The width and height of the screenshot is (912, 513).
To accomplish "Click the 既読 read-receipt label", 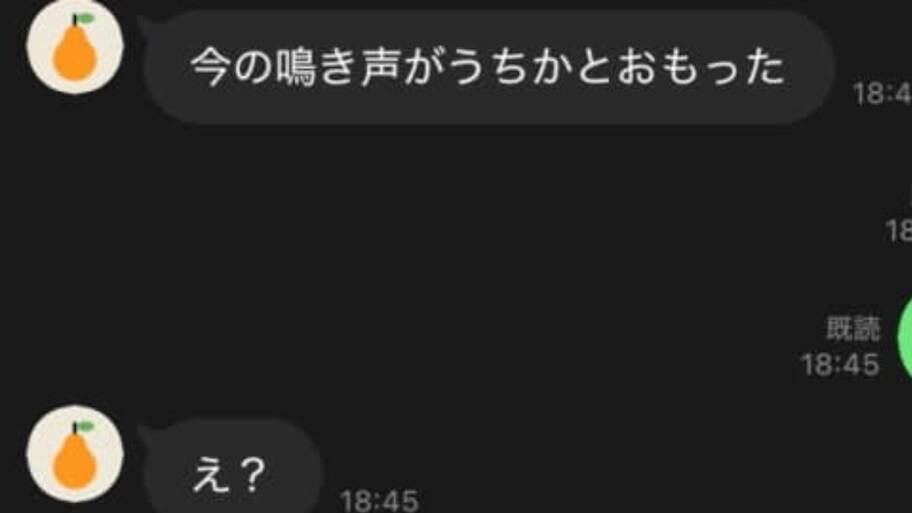I will click(853, 329).
